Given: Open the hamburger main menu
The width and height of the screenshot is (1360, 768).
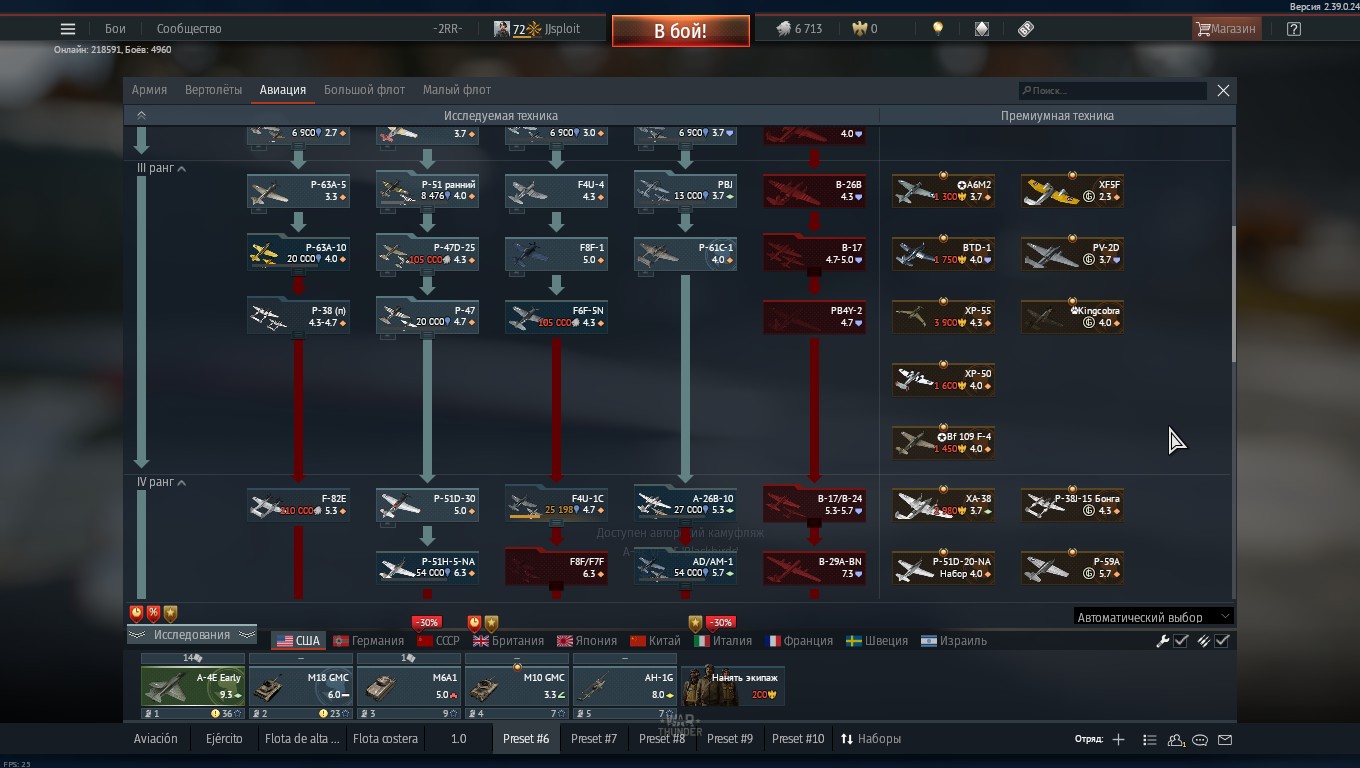Looking at the screenshot, I should pos(68,29).
